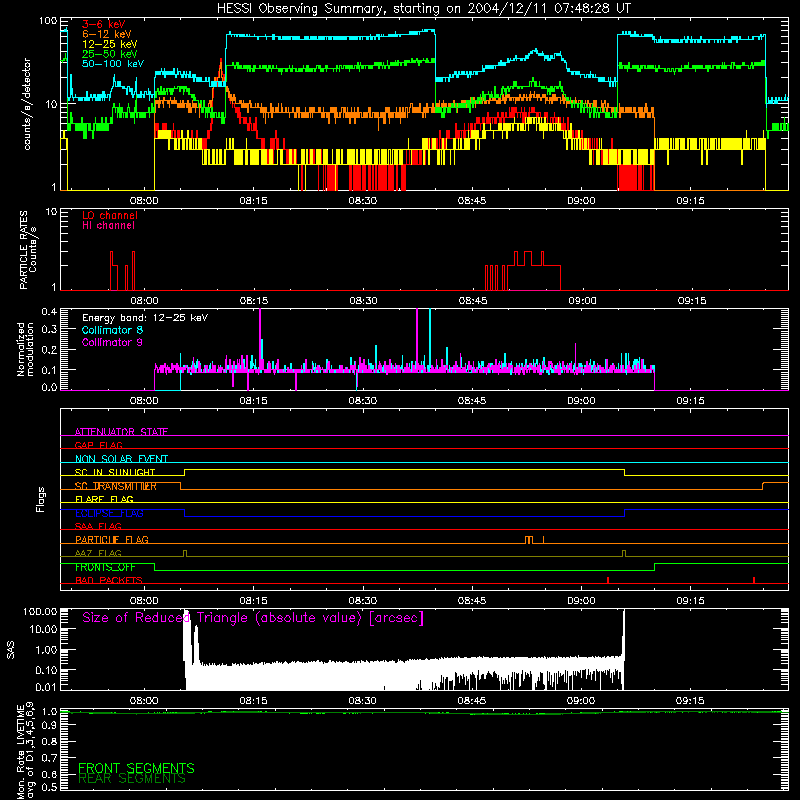Click the 1.0 value on livetime axis

pos(49,712)
